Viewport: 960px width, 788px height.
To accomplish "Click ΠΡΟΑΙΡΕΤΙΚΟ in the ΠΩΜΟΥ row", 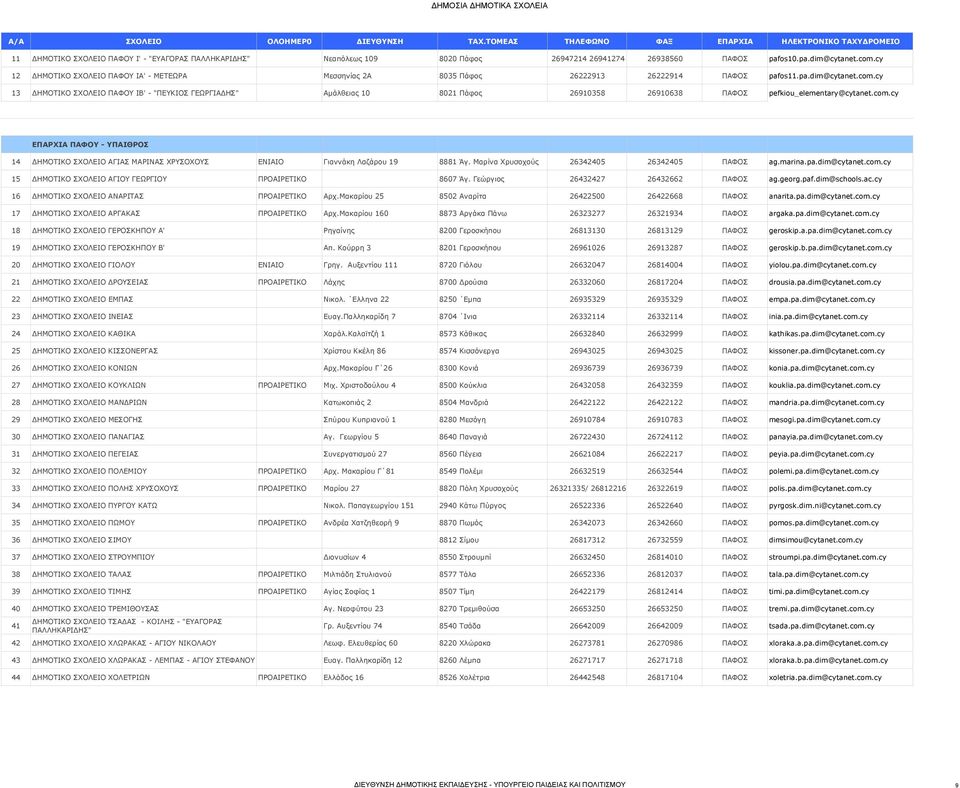I will coord(282,523).
